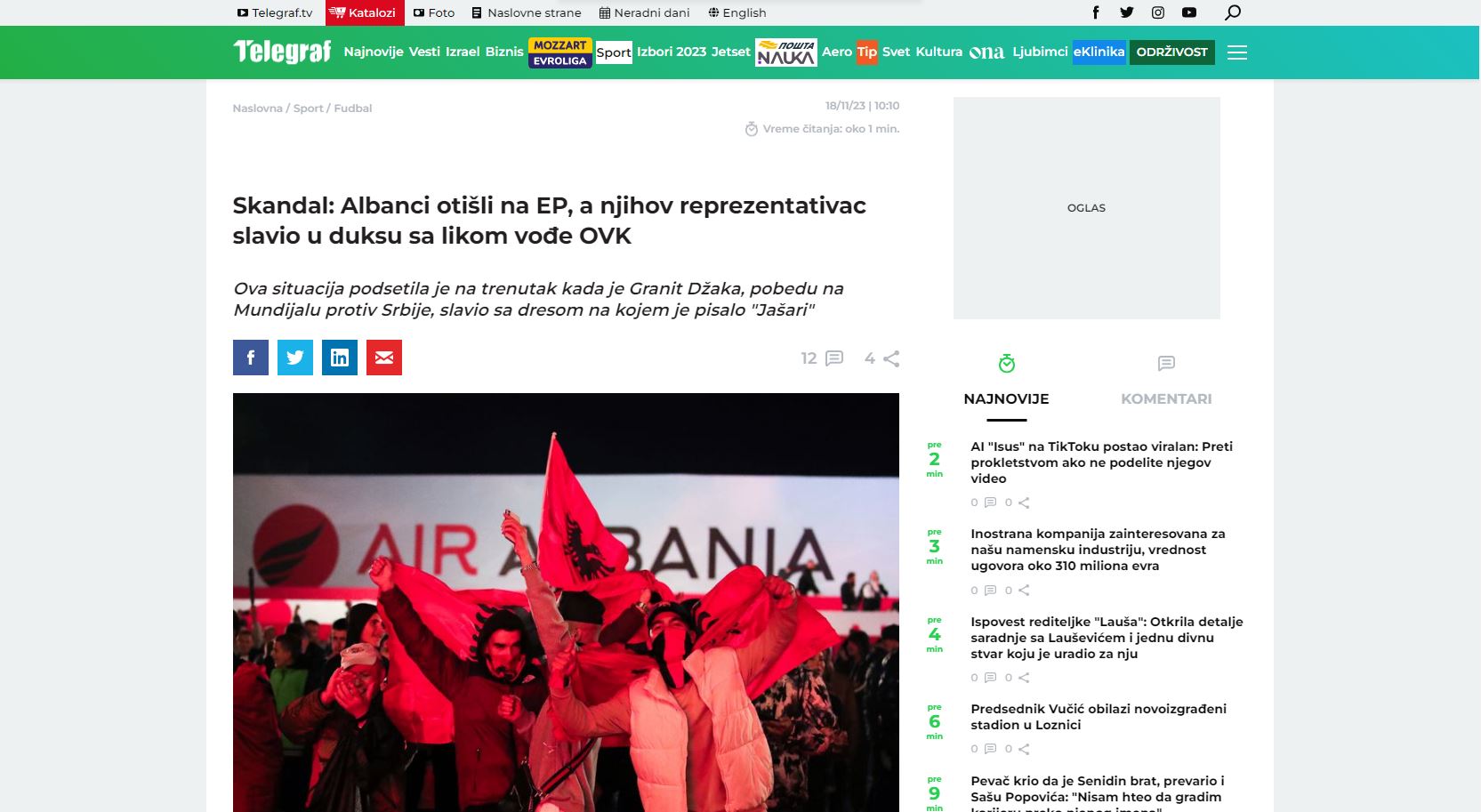
Task: Open the Albanian fans article photo
Action: (566, 602)
